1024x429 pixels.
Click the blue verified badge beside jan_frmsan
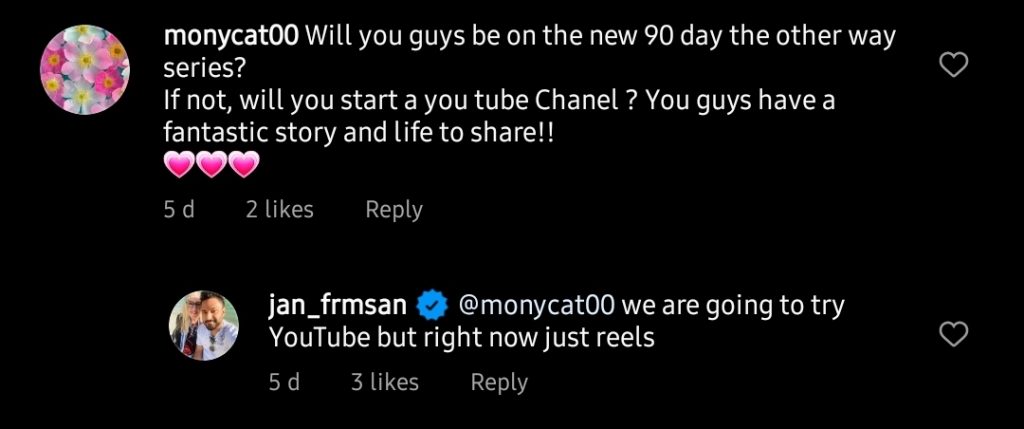[432, 304]
